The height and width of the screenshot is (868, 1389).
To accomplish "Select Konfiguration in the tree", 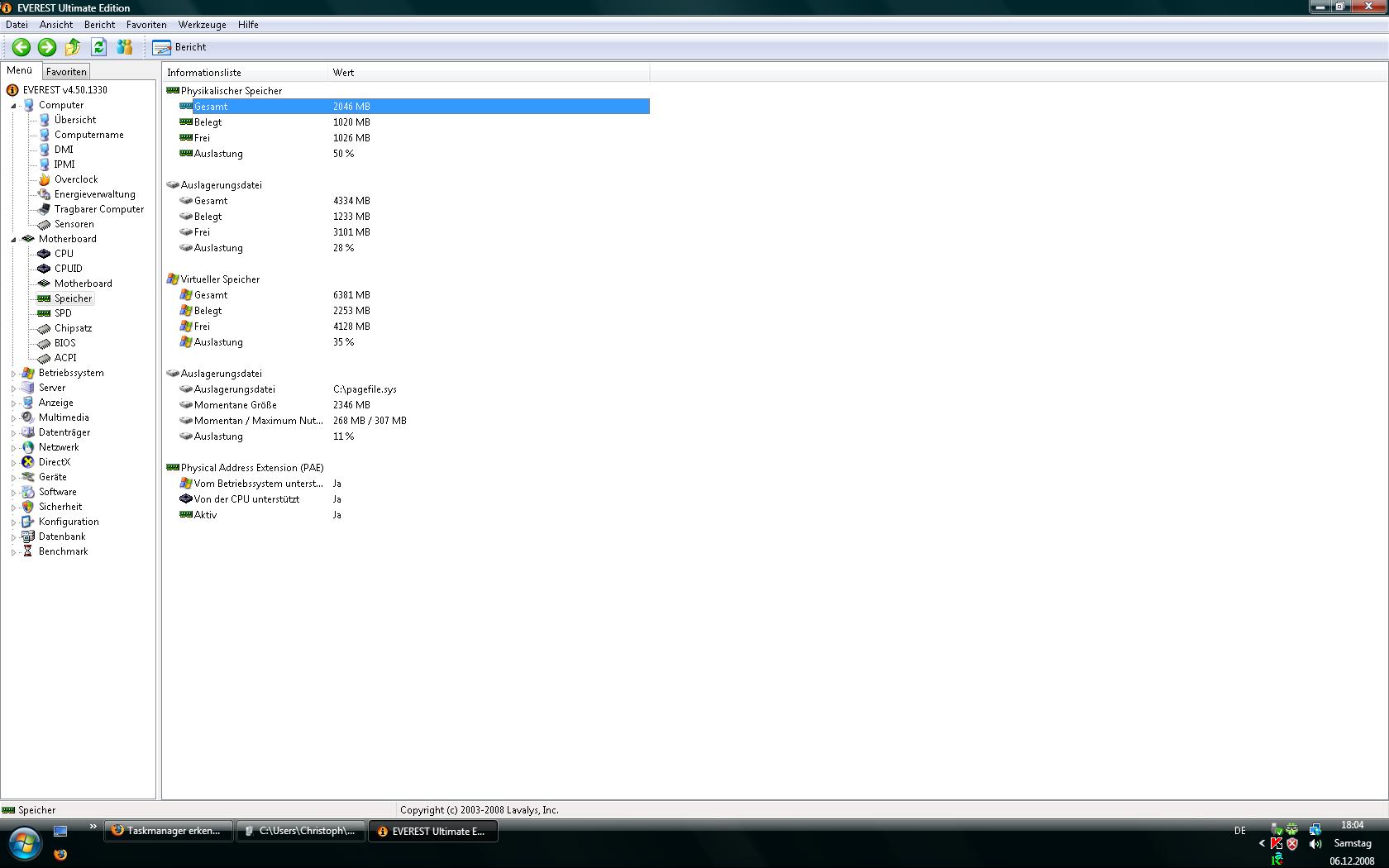I will pyautogui.click(x=69, y=522).
